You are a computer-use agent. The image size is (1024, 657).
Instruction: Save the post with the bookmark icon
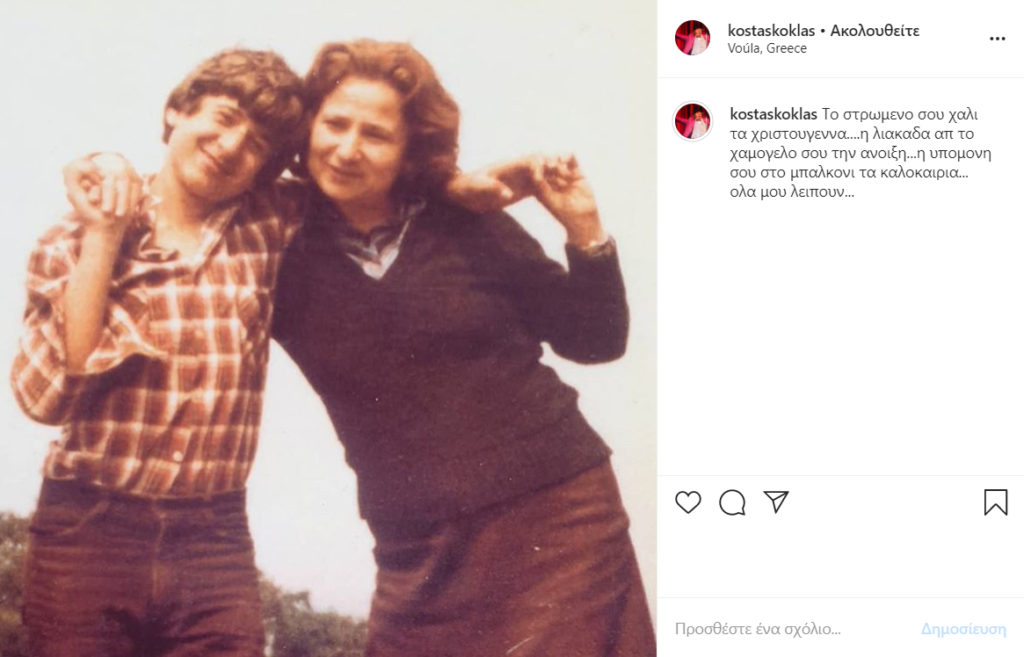995,502
